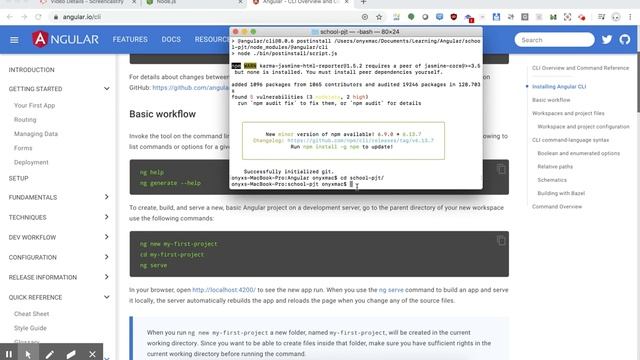
Task: Open the INTRODUCTION sidebar item
Action: tap(31, 70)
